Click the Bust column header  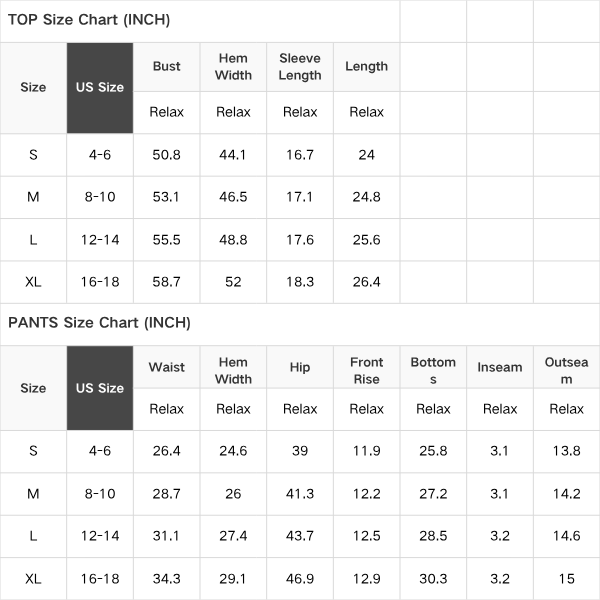pyautogui.click(x=166, y=66)
